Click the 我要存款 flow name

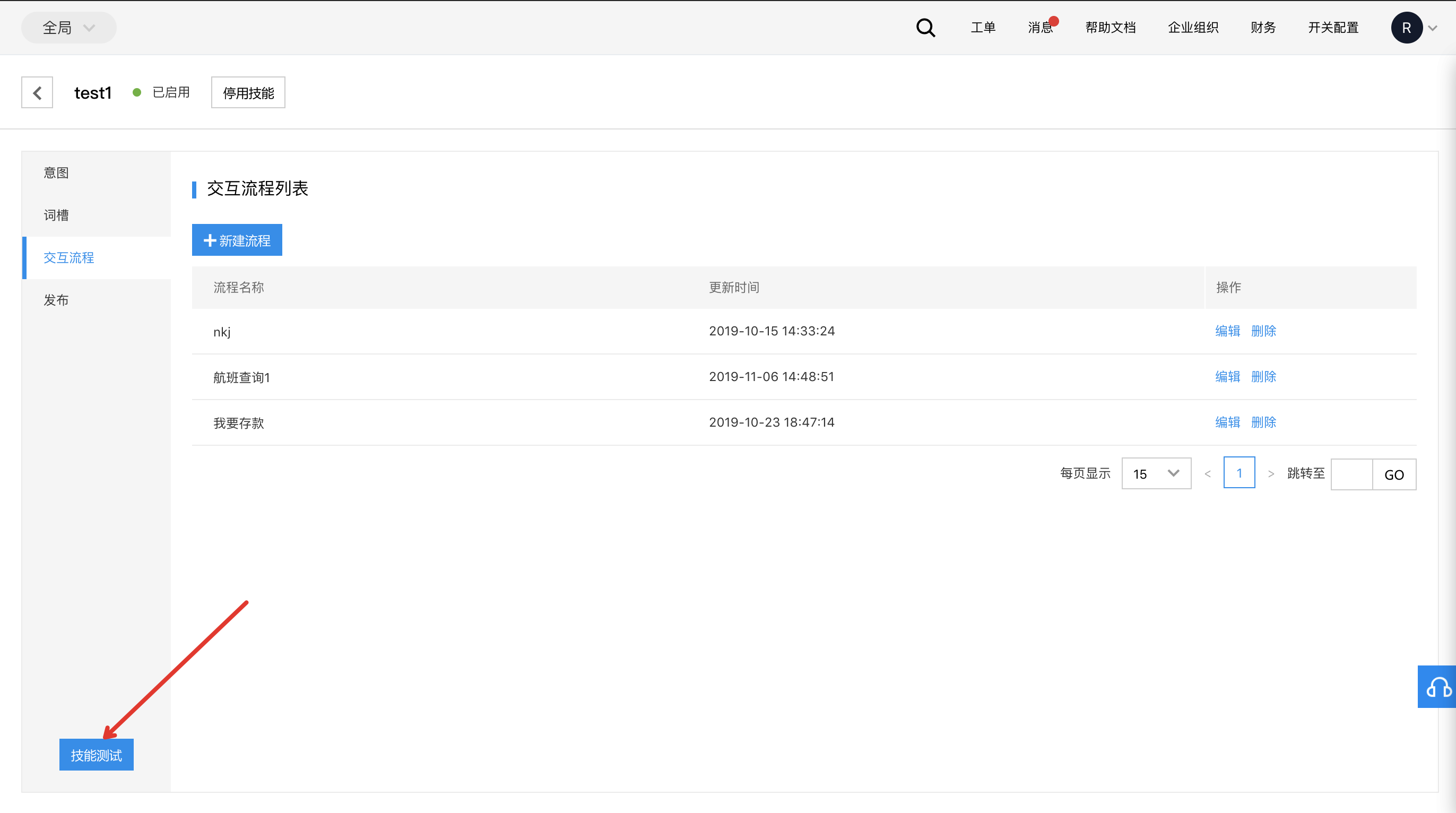(x=239, y=423)
